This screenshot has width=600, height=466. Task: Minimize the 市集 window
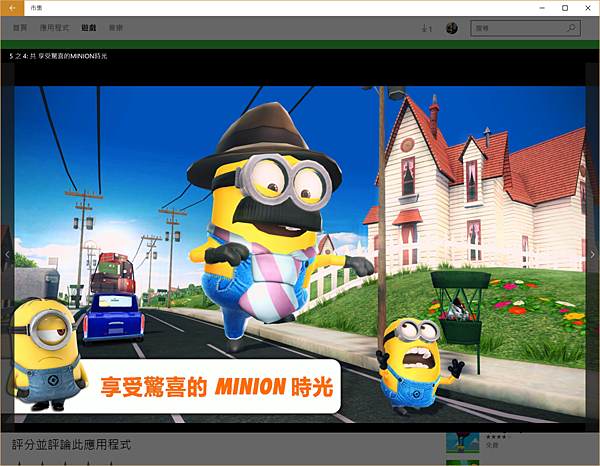click(x=542, y=8)
